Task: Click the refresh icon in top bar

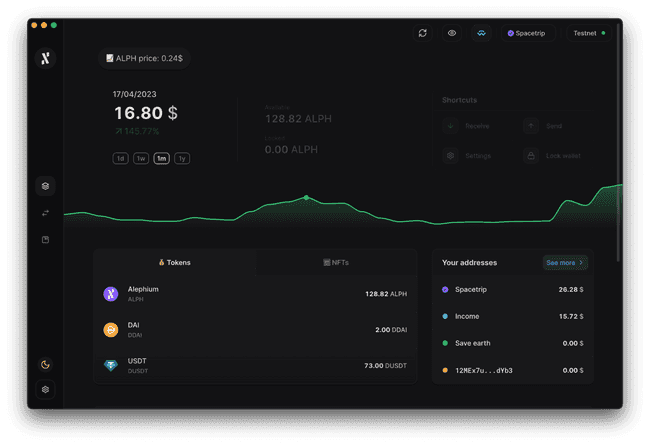Action: [423, 33]
